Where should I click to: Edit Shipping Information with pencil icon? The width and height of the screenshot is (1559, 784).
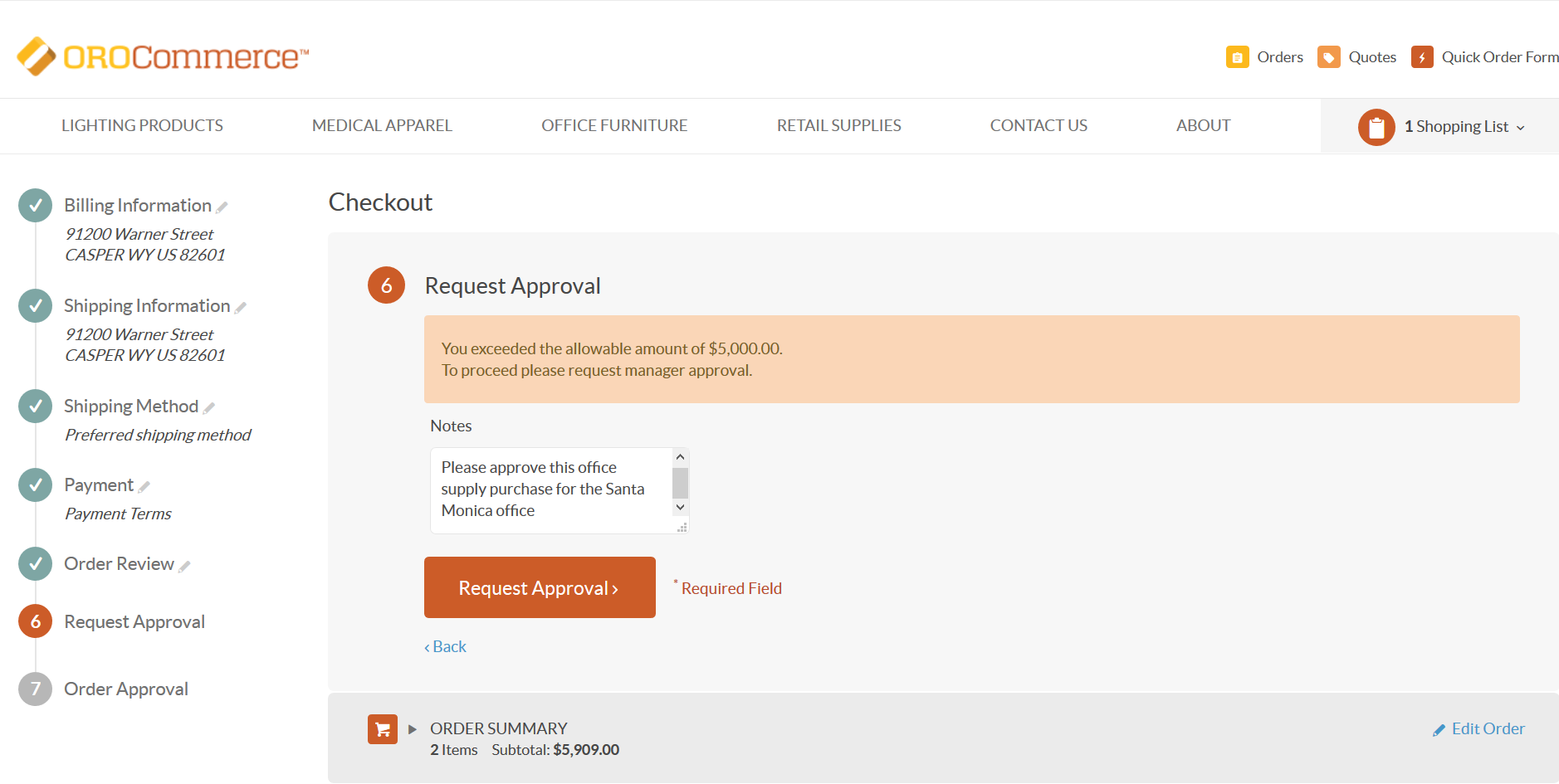[241, 308]
